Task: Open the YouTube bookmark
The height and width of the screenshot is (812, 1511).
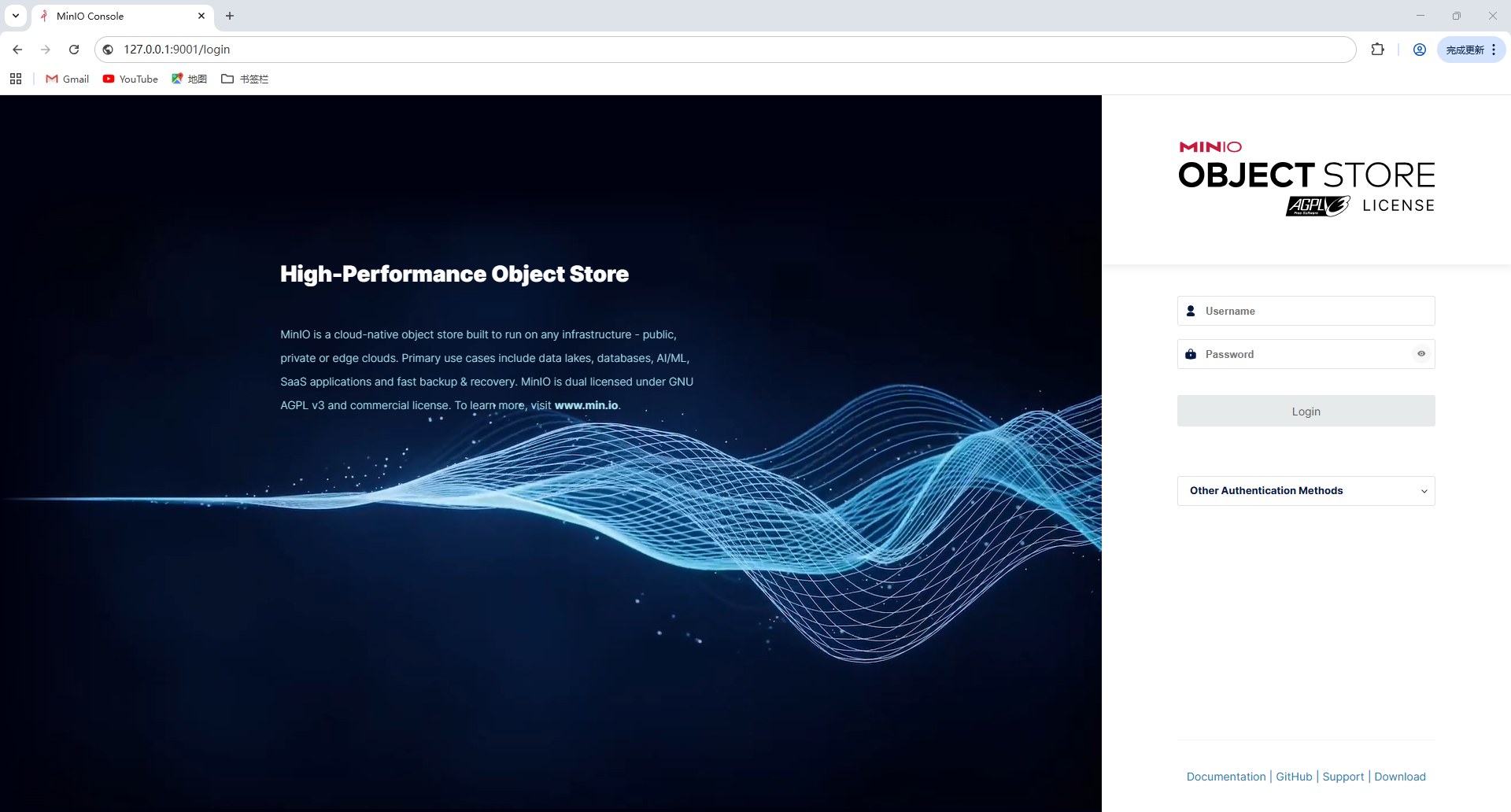Action: [x=131, y=79]
